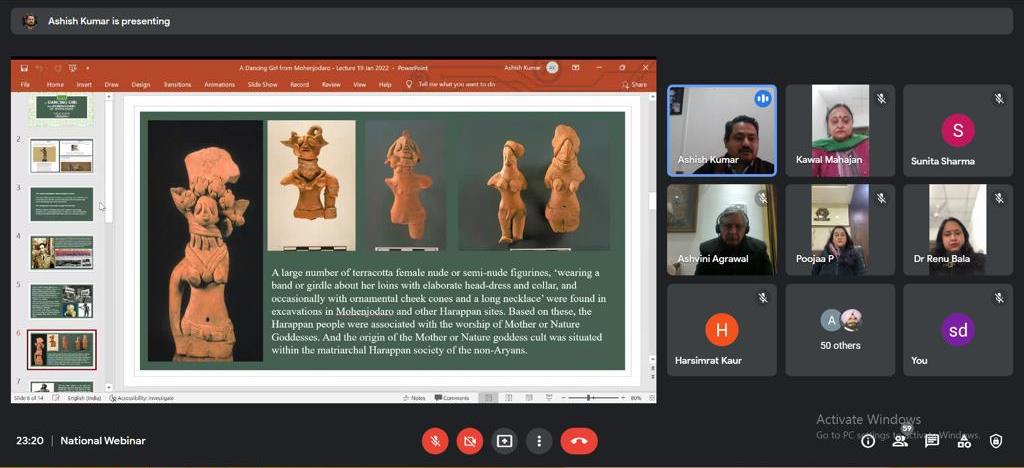Select slide 2 thumbnail
Image resolution: width=1024 pixels, height=468 pixels.
(x=61, y=155)
